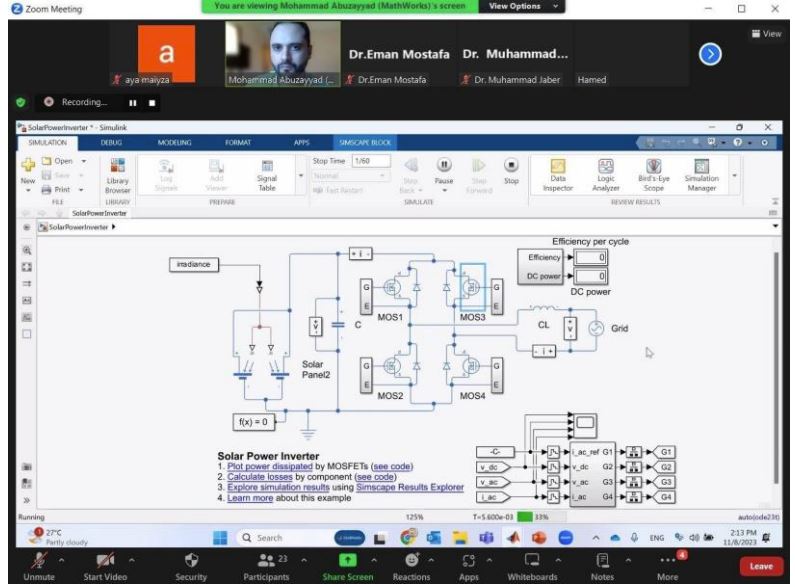Image resolution: width=795 pixels, height=587 pixels.
Task: Leave the Zoom meeting
Action: pyautogui.click(x=761, y=566)
